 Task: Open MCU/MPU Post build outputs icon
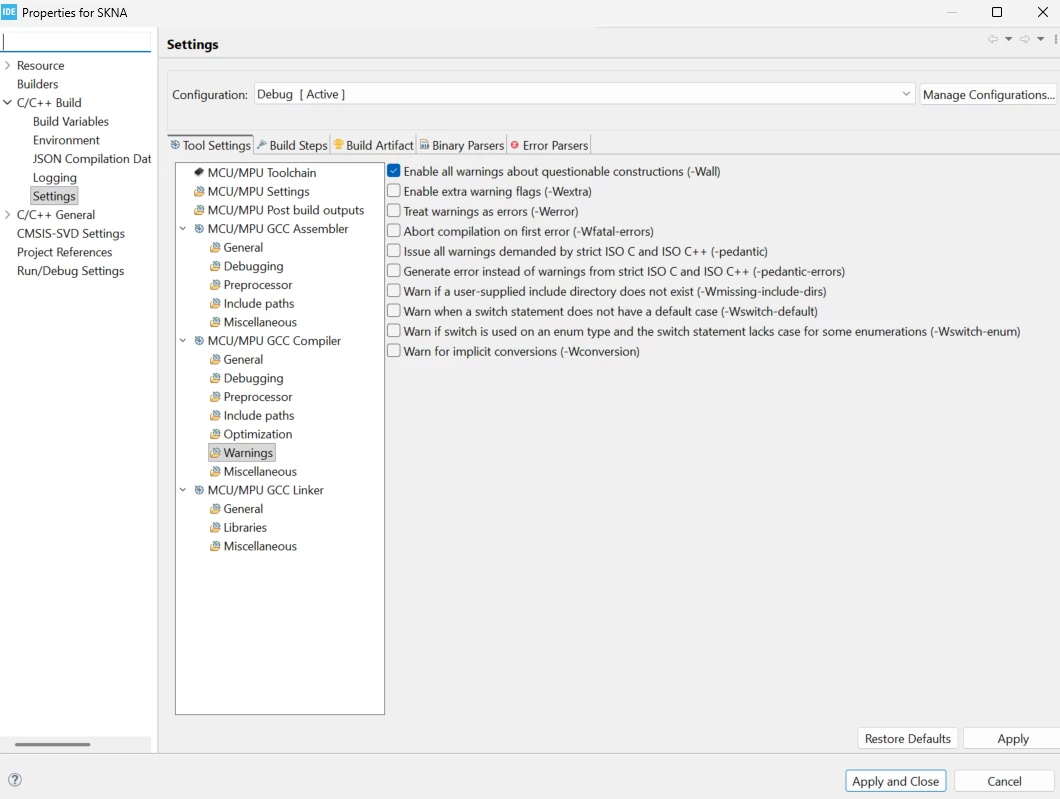(199, 210)
